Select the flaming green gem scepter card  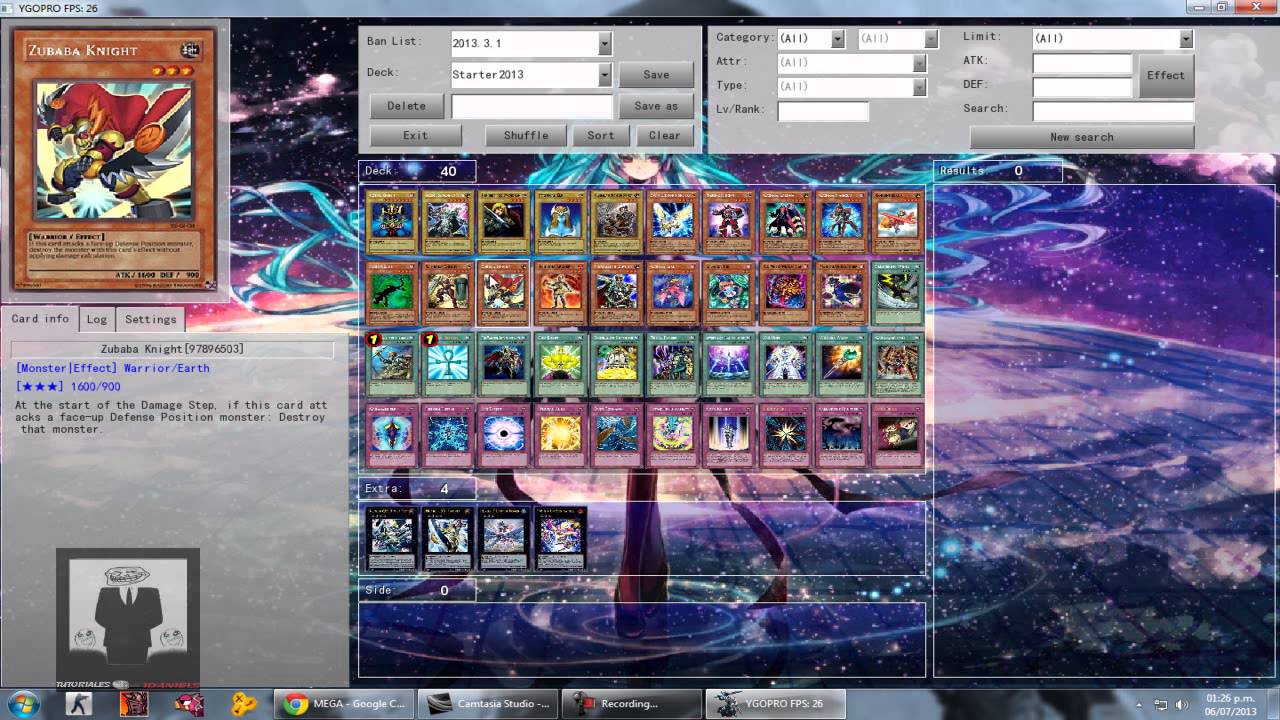click(841, 365)
